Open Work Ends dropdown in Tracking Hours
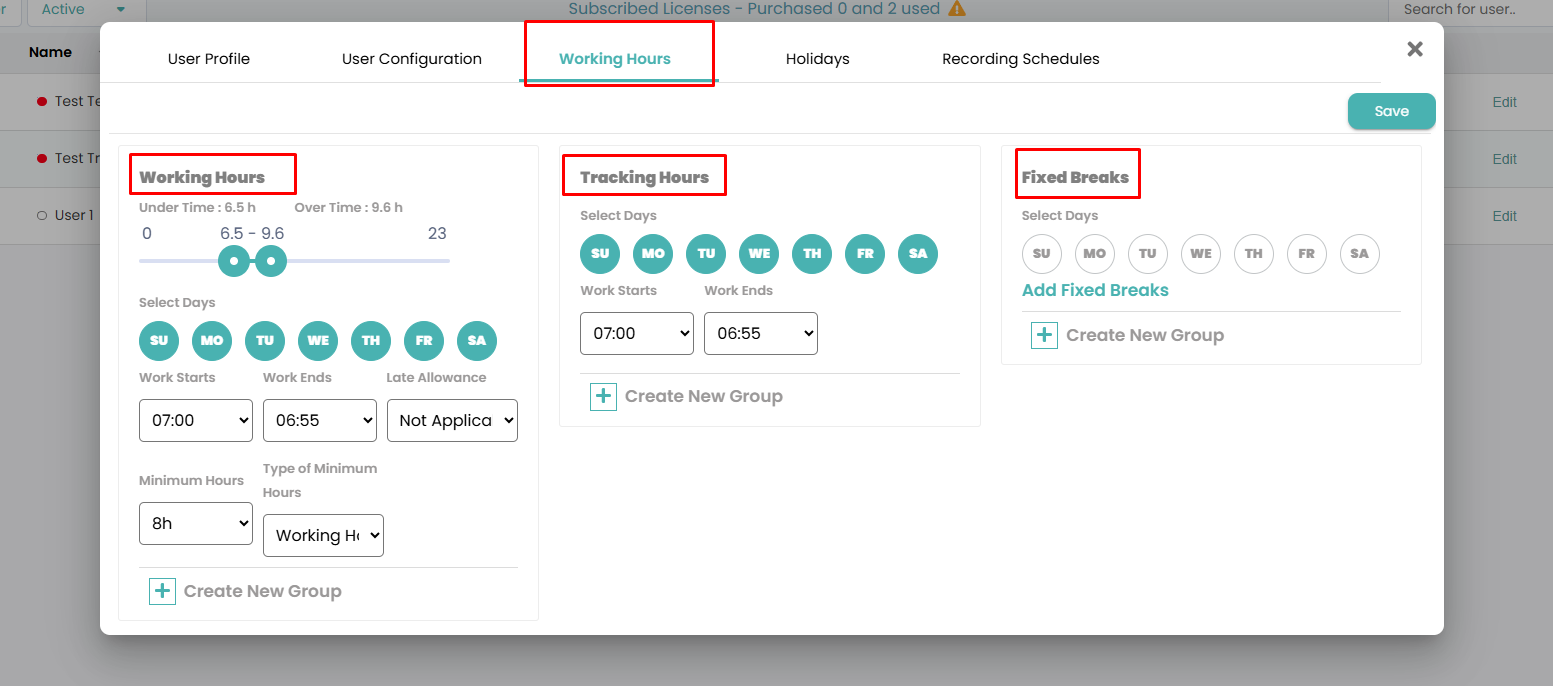This screenshot has width=1553, height=686. pos(761,333)
